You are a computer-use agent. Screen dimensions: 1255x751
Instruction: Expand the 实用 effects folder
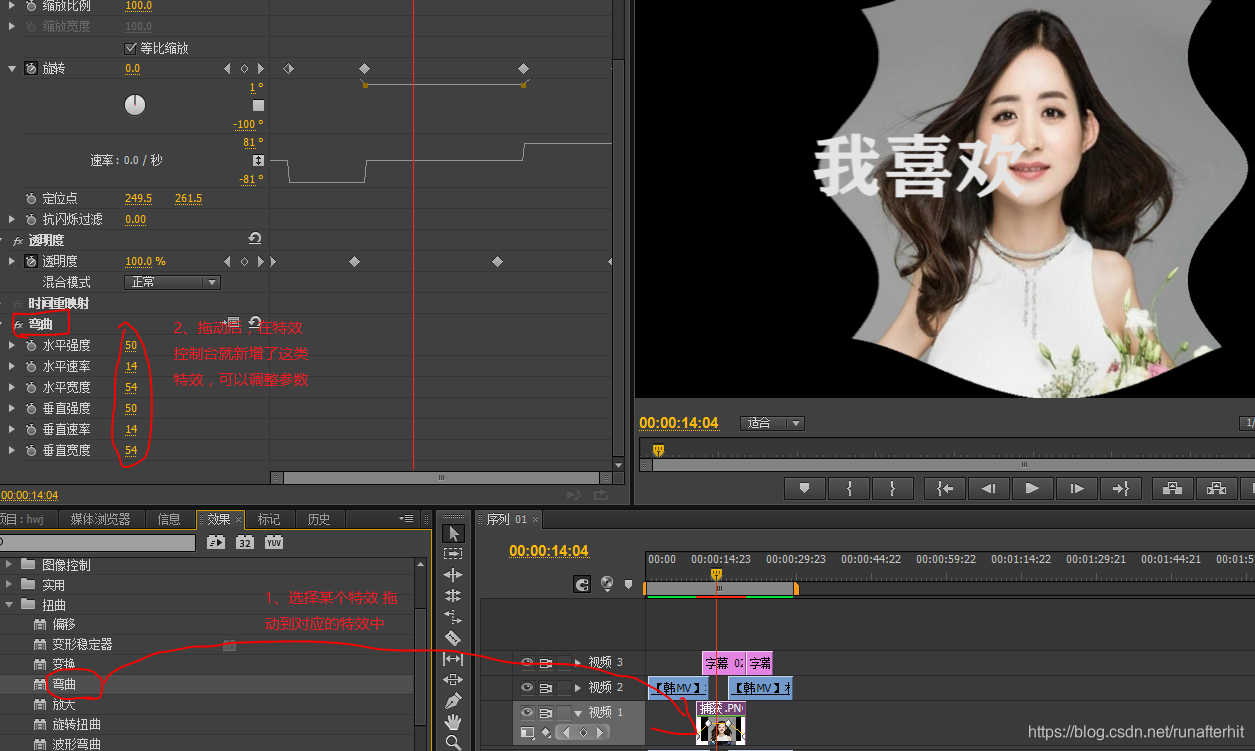pos(10,584)
